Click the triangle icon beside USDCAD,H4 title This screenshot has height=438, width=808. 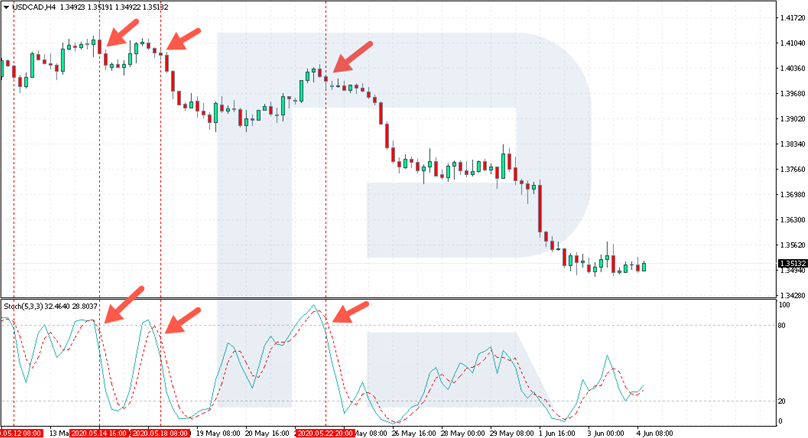tap(6, 7)
